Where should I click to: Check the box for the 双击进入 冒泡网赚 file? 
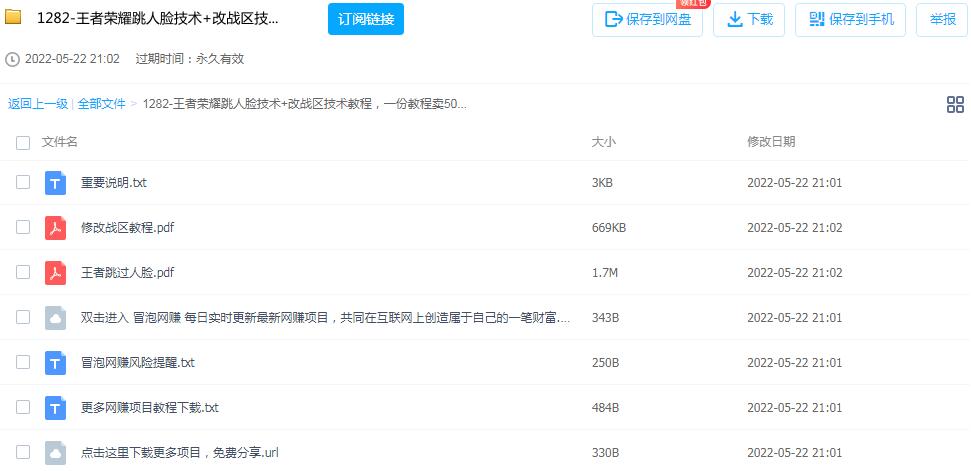point(23,317)
